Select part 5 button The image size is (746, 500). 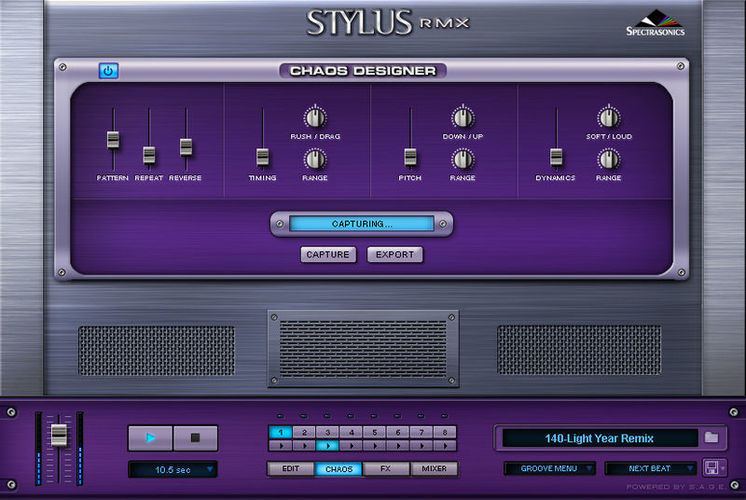click(375, 432)
